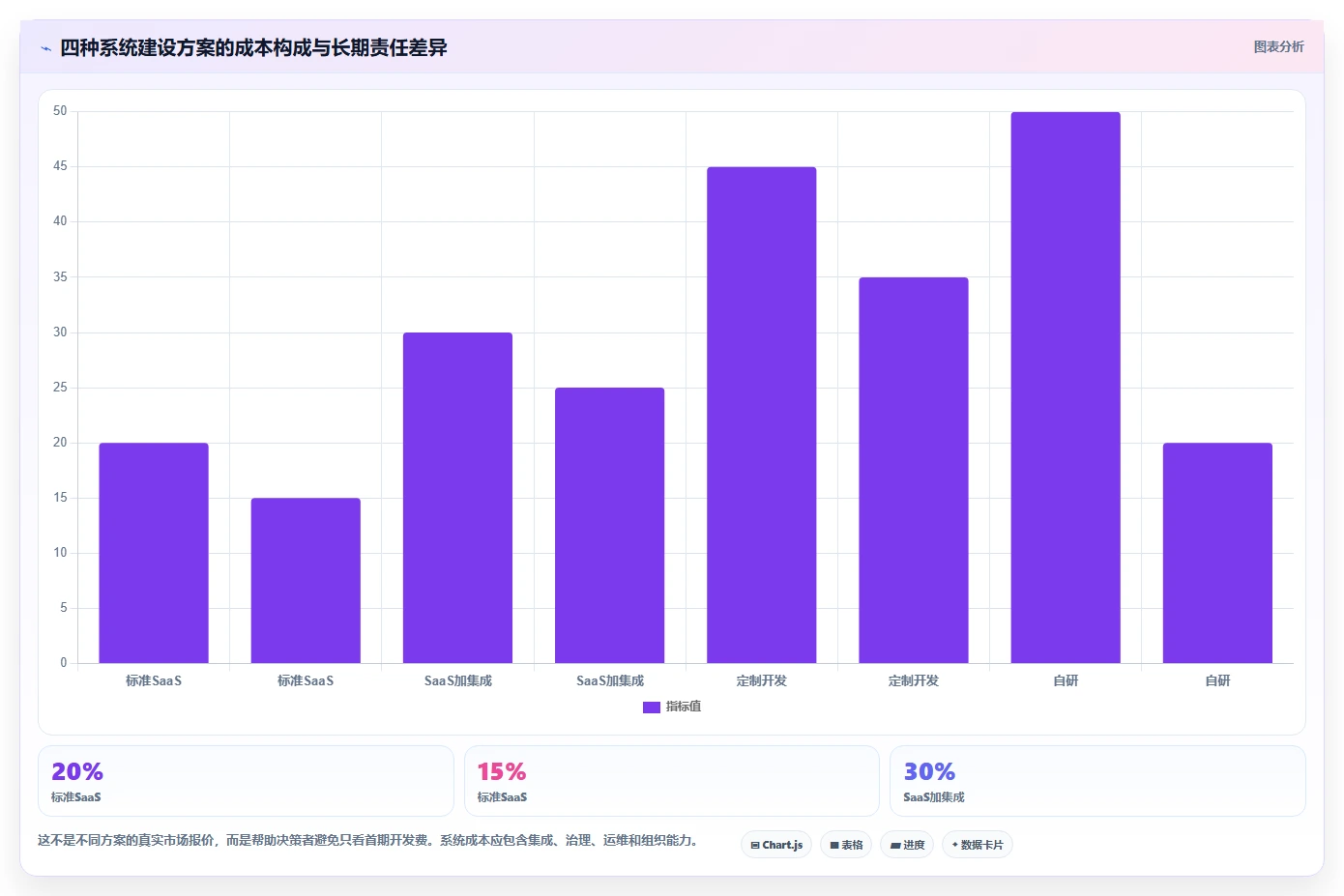The height and width of the screenshot is (896, 1344).
Task: Click the y-axis label 5
Action: click(64, 608)
